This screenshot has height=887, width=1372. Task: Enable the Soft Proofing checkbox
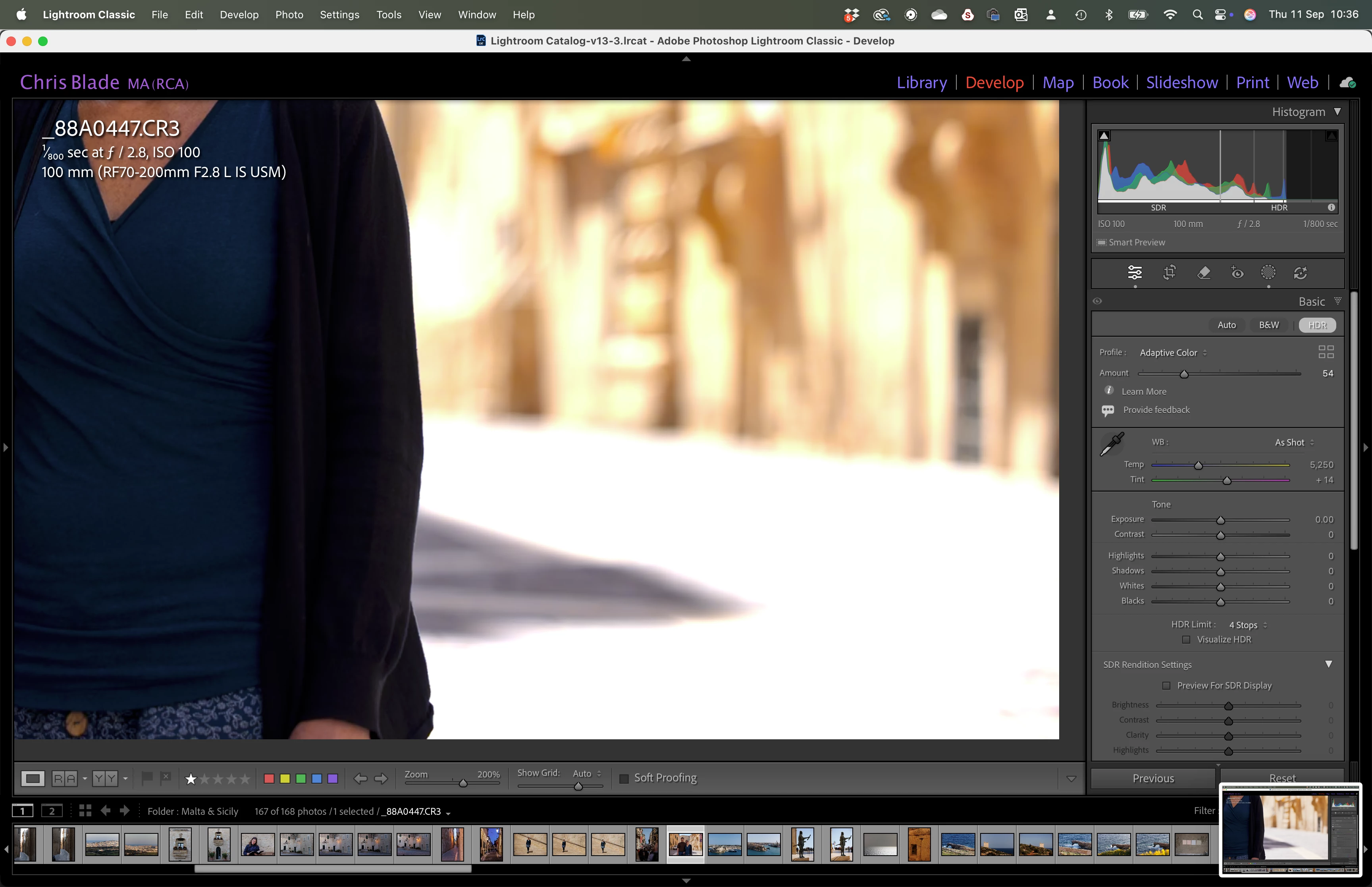pos(624,779)
